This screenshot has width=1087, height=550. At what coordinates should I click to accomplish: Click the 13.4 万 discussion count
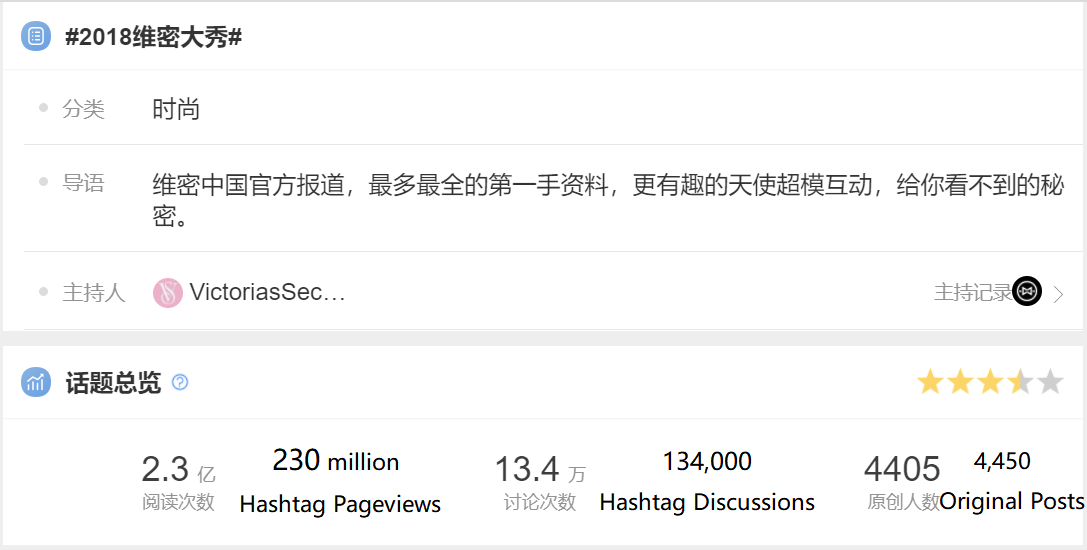tap(540, 470)
